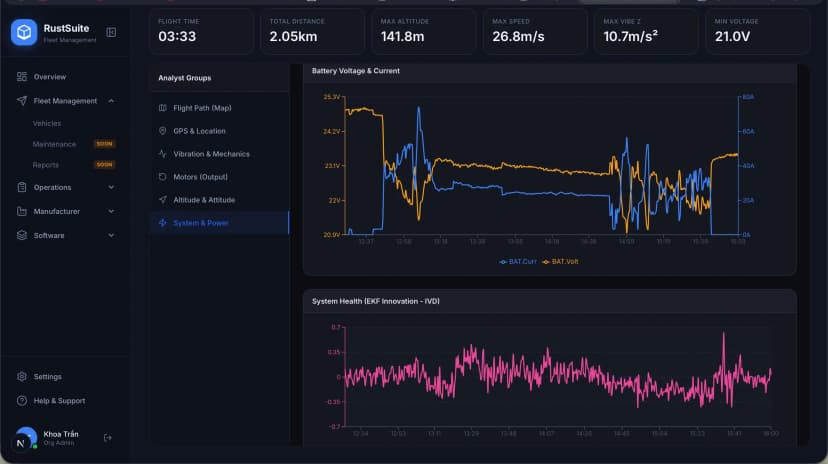
Task: Click the Max Vibe Z 10.7m/s² card
Action: point(647,32)
